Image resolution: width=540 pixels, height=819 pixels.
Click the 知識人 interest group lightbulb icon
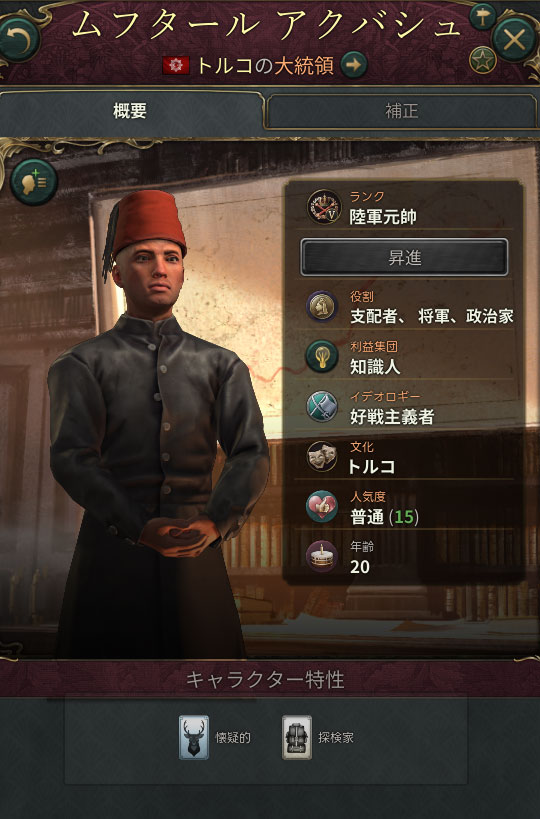322,356
